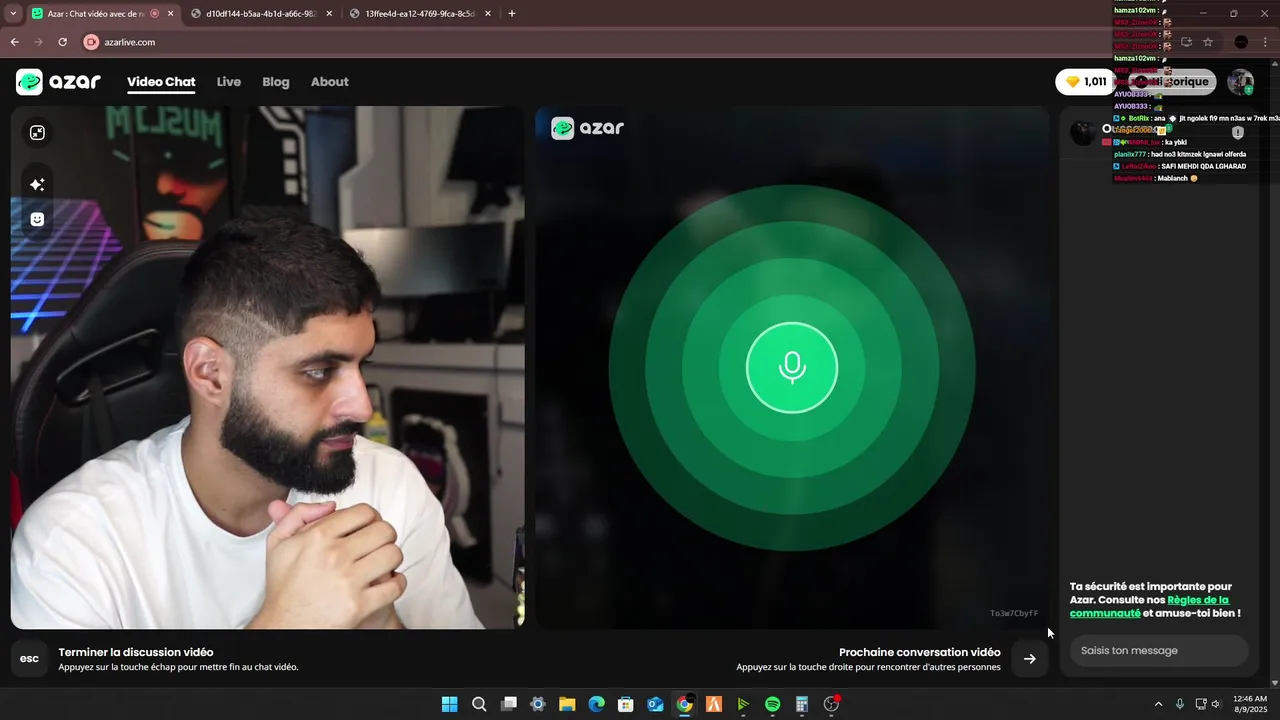The width and height of the screenshot is (1280, 720).
Task: Open Task View on the taskbar
Action: tap(509, 704)
